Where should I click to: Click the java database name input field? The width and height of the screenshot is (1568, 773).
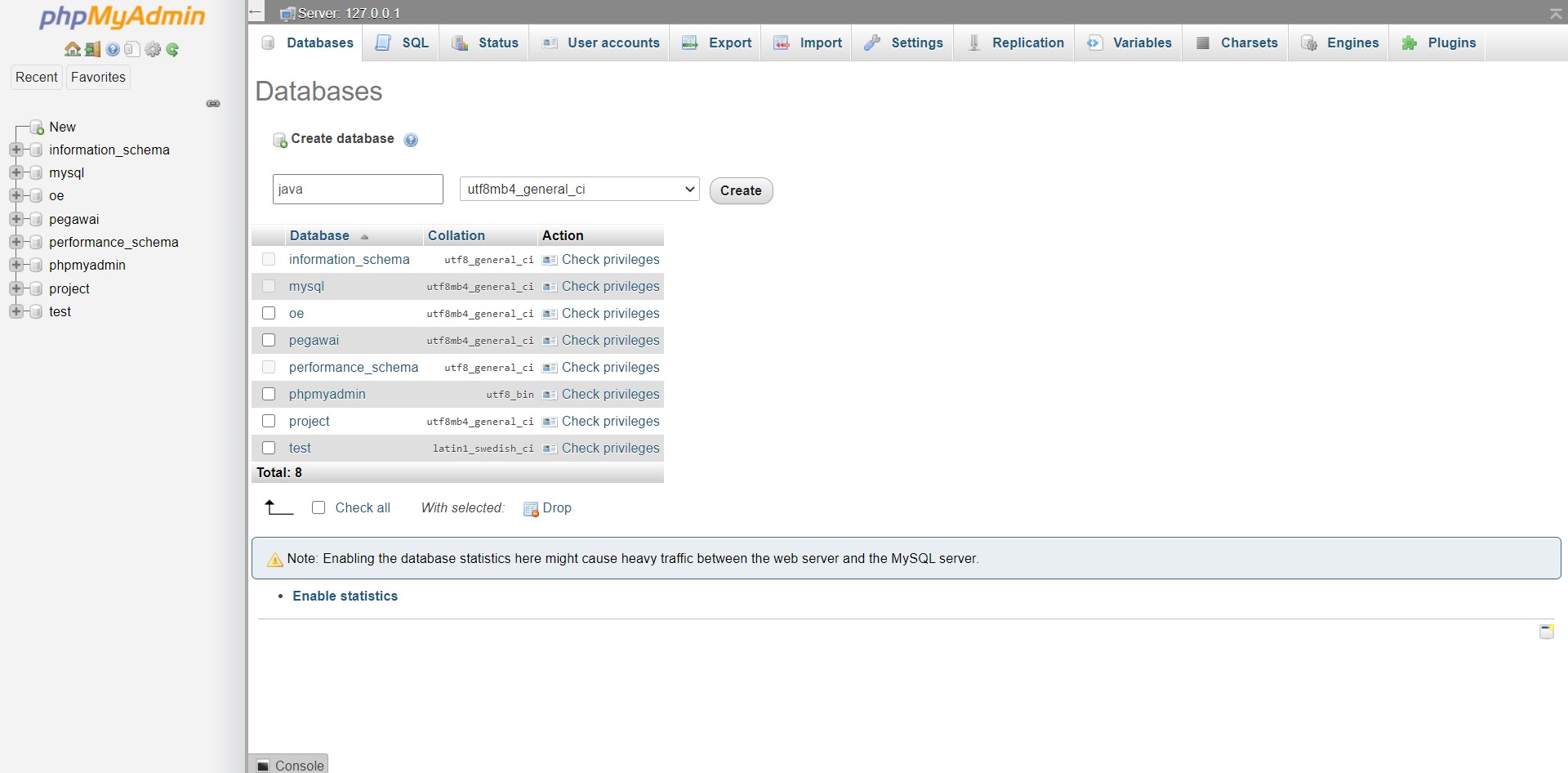tap(357, 189)
